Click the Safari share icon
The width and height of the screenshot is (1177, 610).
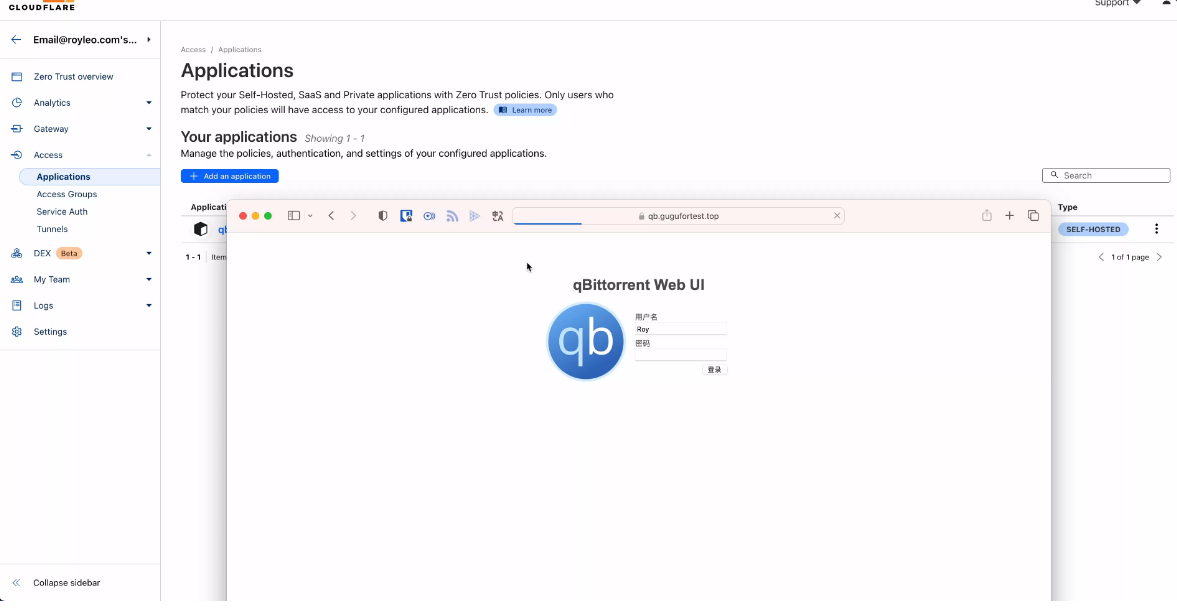tap(987, 216)
